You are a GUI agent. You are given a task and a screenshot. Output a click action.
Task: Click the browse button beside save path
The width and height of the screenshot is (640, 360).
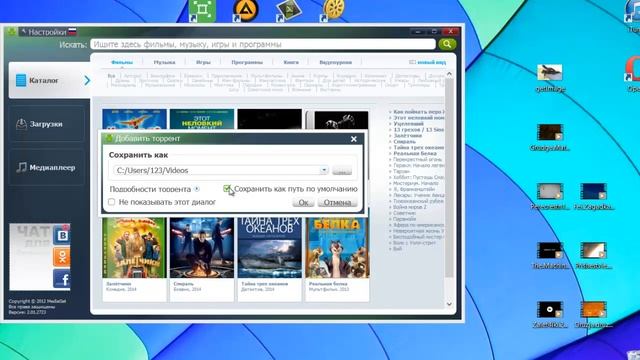(342, 170)
